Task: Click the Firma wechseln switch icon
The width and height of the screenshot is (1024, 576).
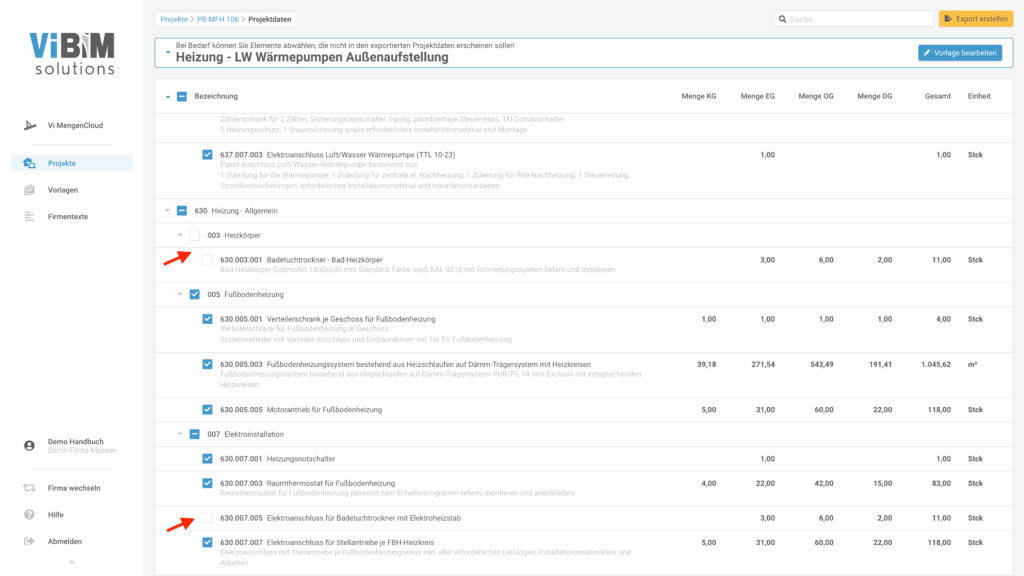Action: tap(29, 488)
